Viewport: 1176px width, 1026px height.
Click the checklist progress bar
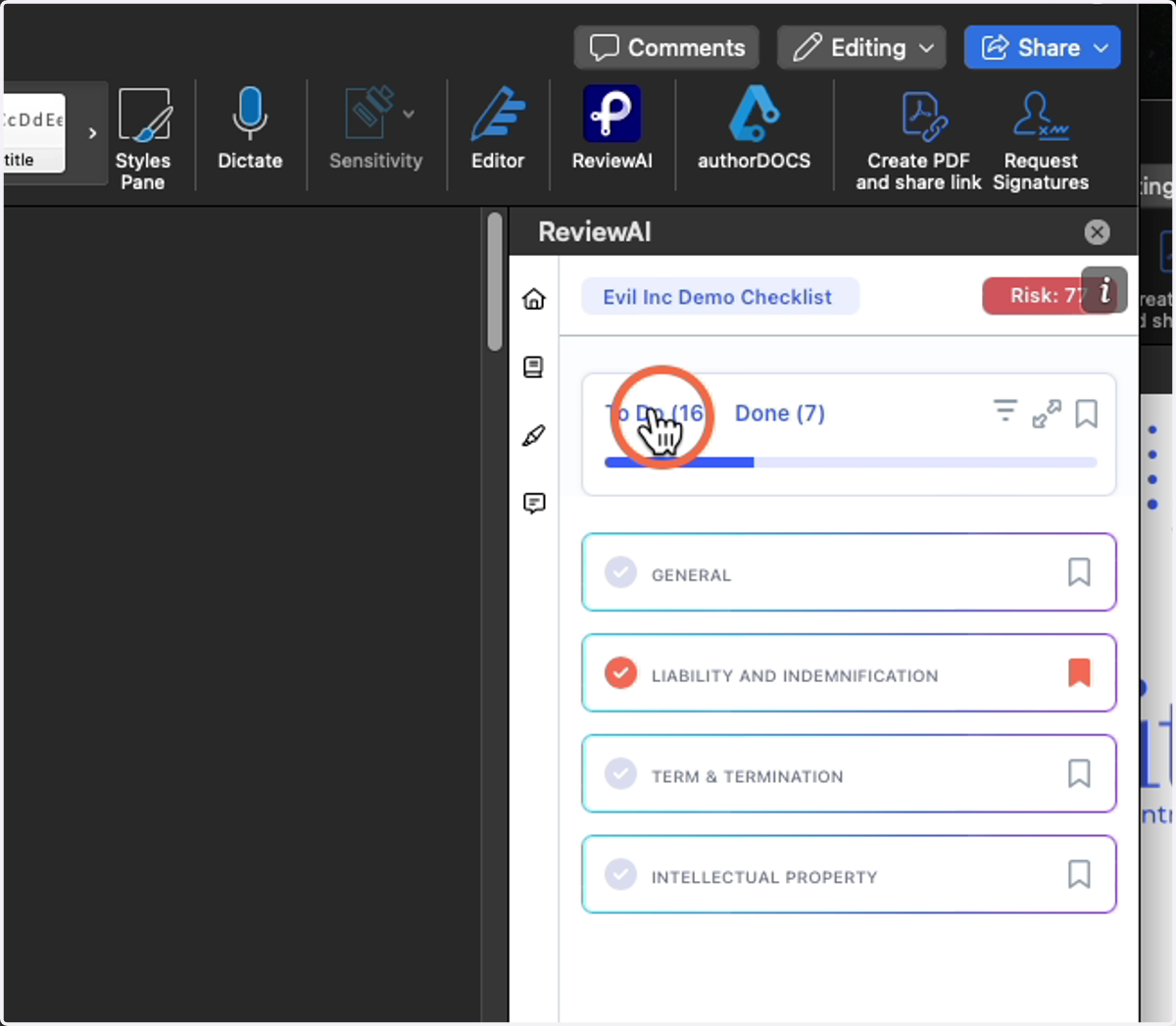[851, 463]
